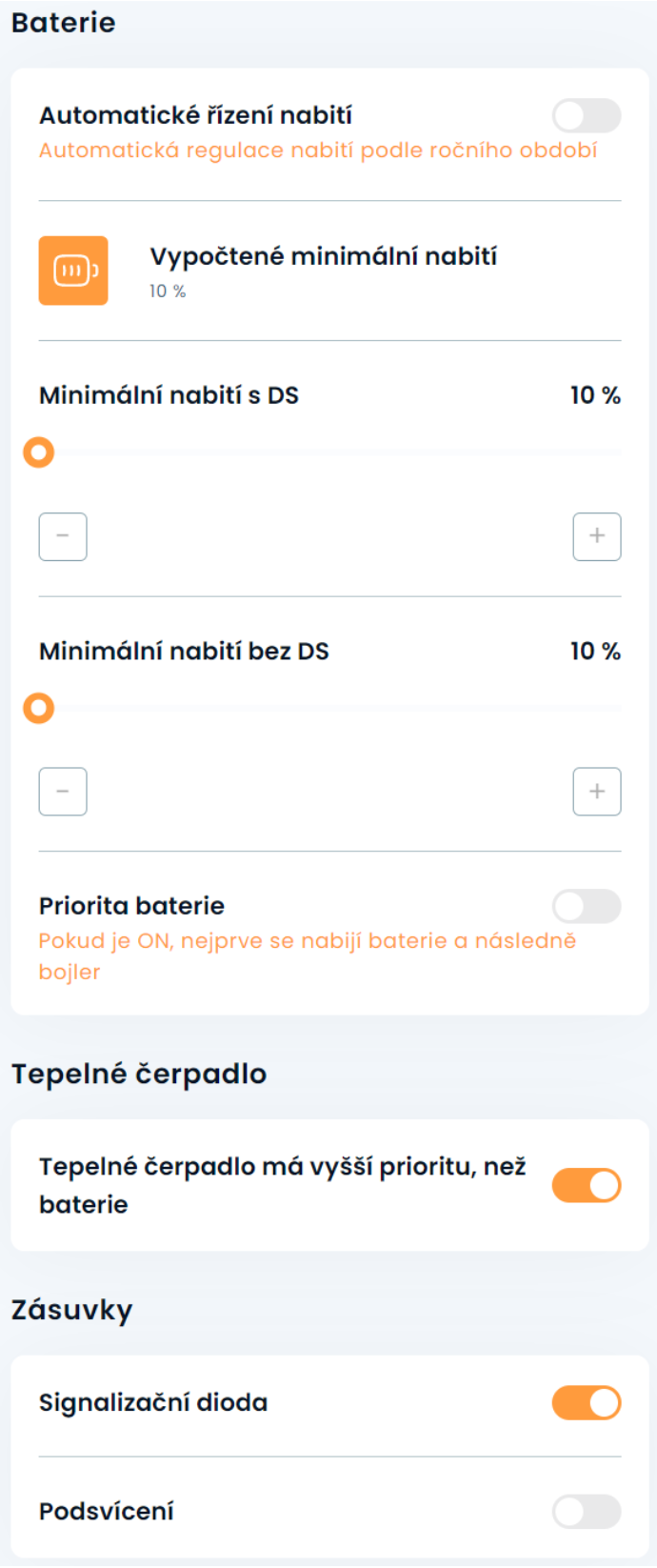The width and height of the screenshot is (657, 1568).
Task: Click the Minimální nabití s DS slider handle
Action: tap(39, 452)
